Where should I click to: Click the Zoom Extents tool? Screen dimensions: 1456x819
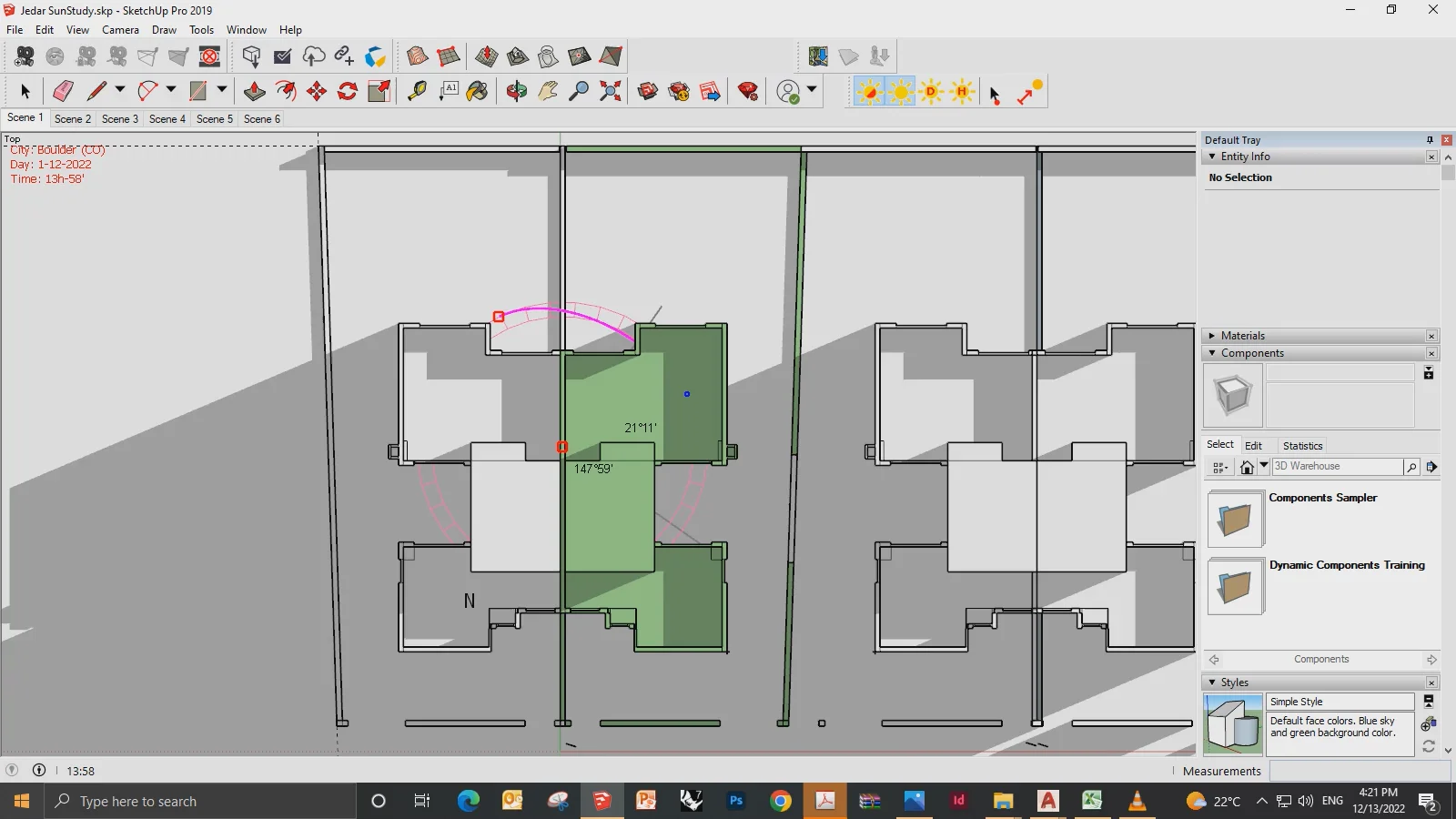click(611, 91)
